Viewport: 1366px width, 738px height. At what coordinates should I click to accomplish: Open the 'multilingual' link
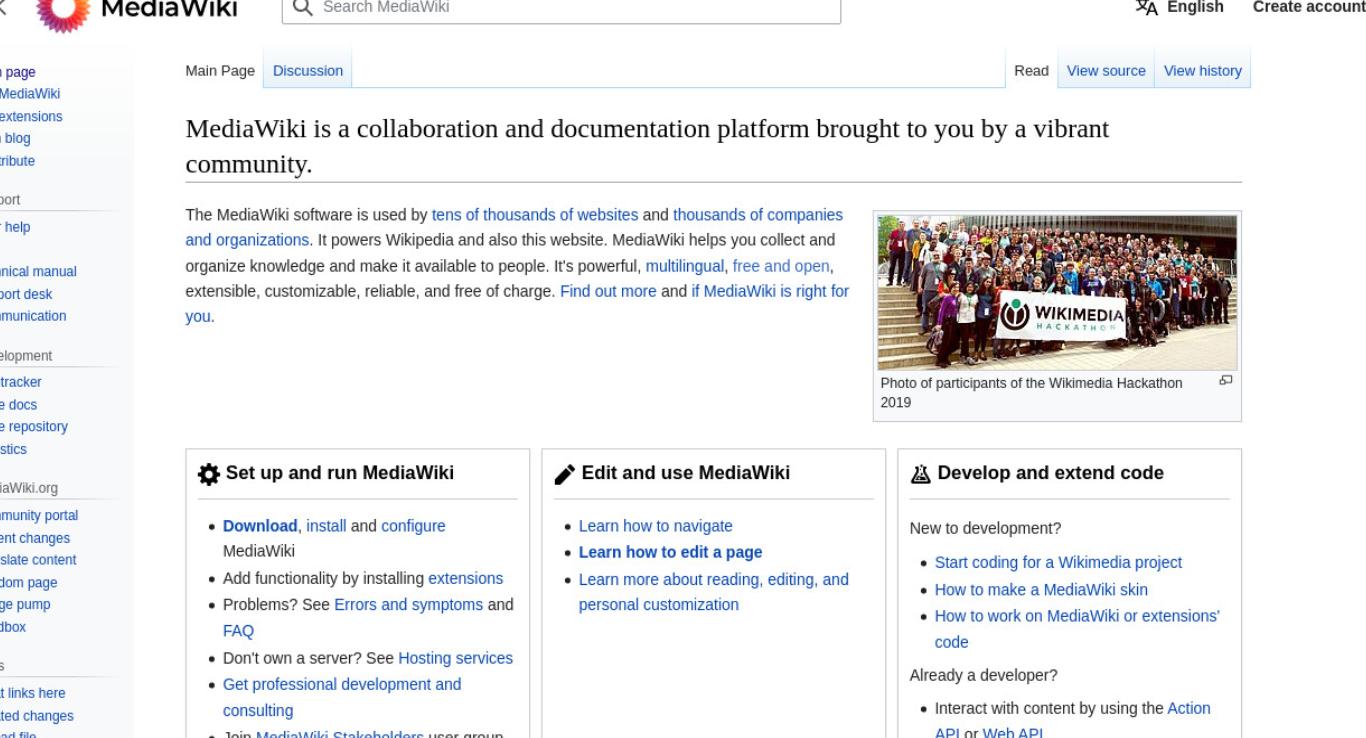click(x=685, y=266)
